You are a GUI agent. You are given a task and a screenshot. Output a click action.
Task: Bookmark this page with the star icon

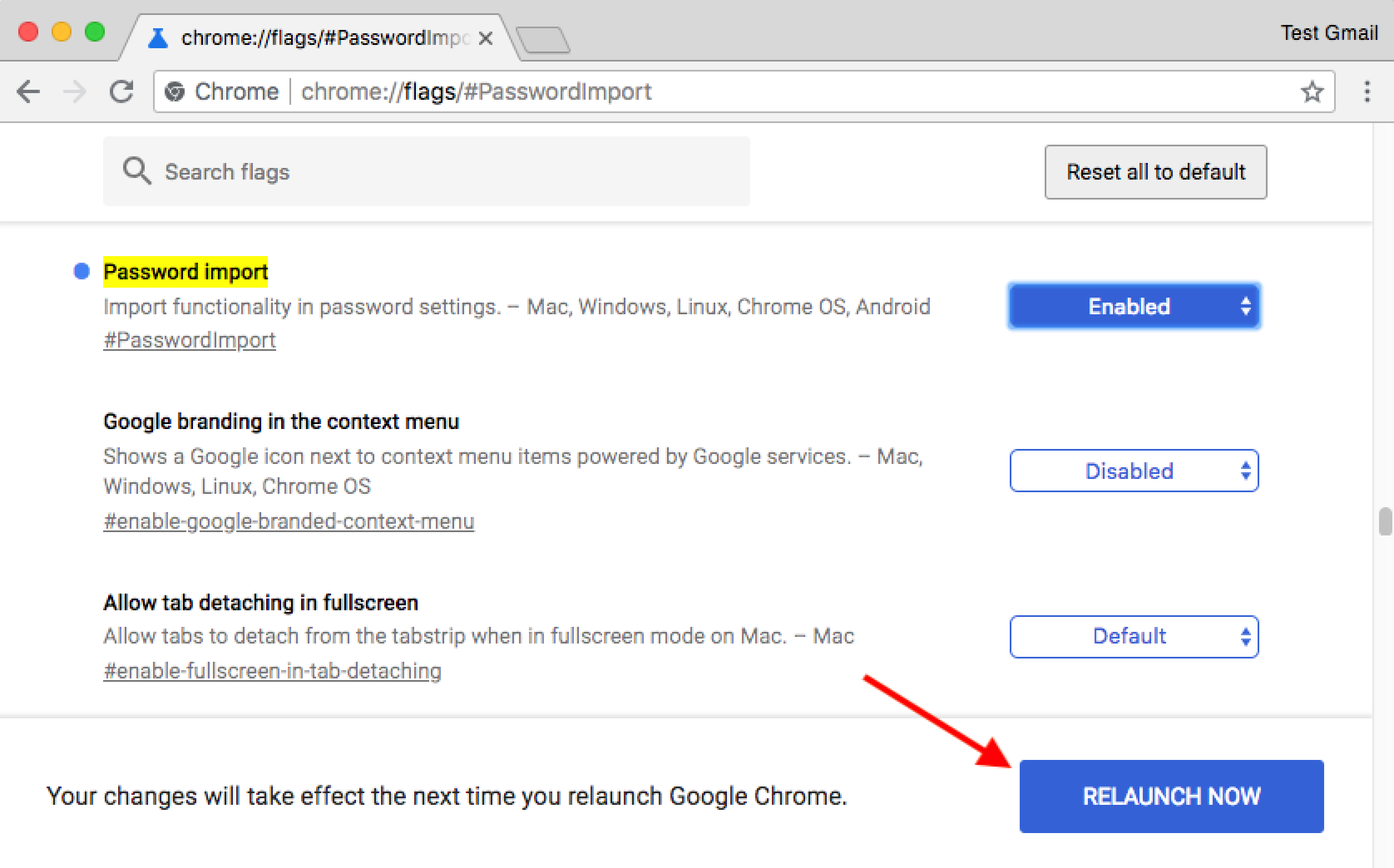(x=1312, y=92)
